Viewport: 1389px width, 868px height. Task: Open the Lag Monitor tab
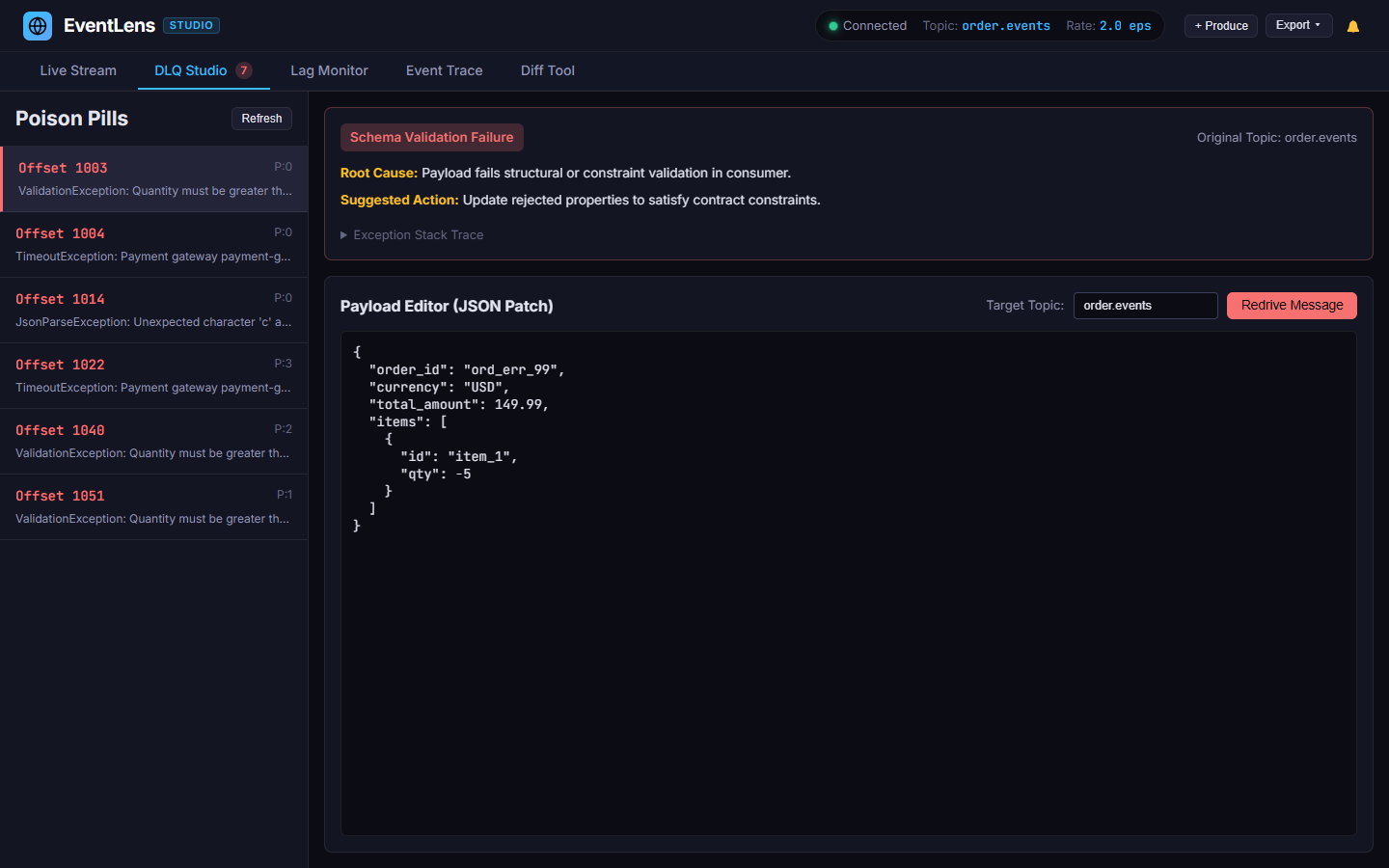[x=329, y=70]
